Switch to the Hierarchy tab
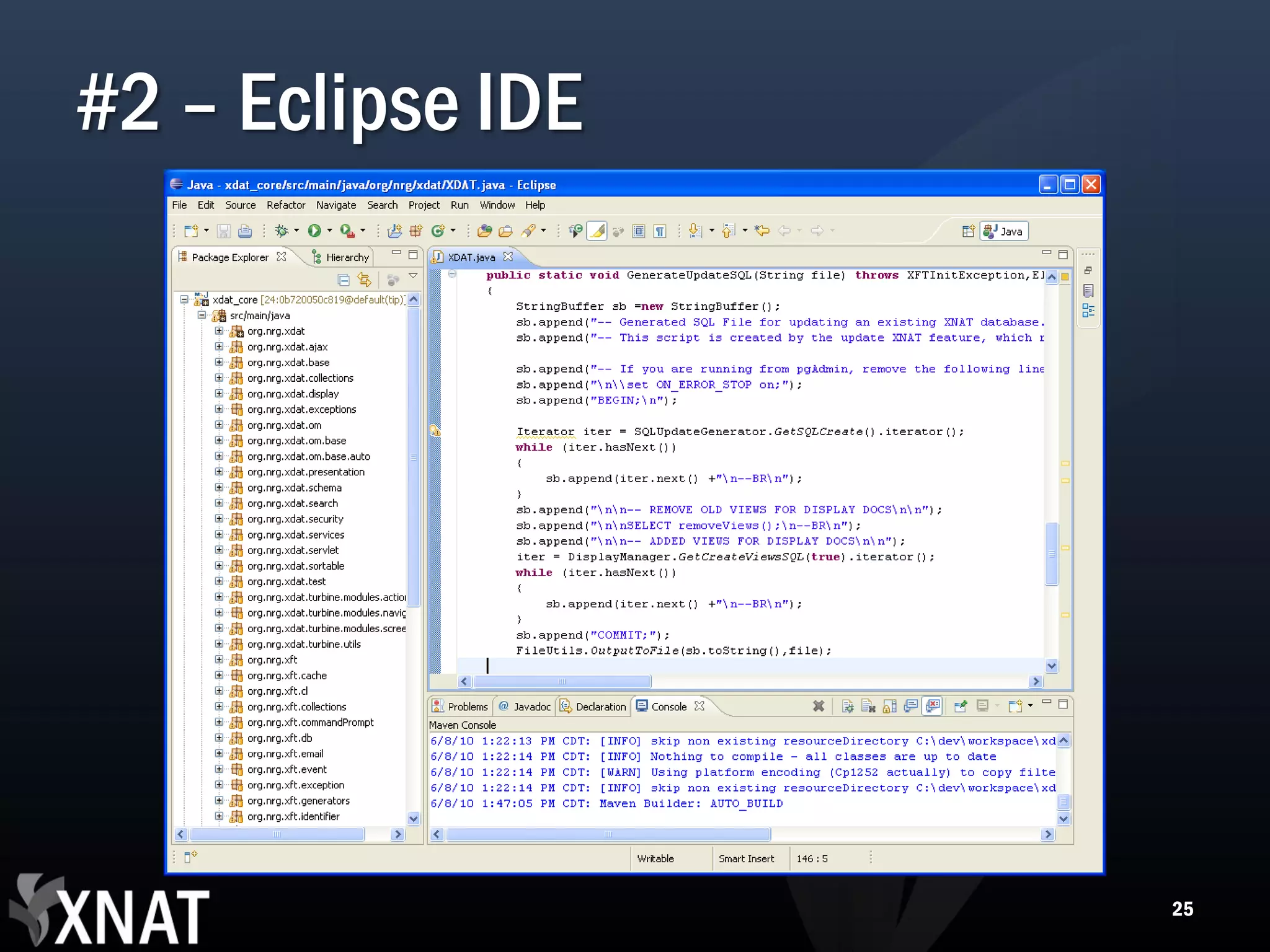 (340, 257)
